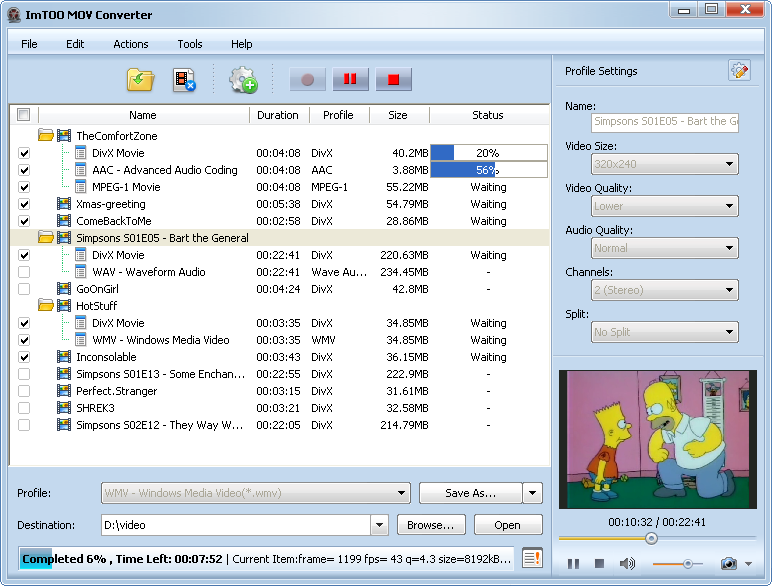This screenshot has height=586, width=772.
Task: Stop the preview player
Action: tap(599, 563)
